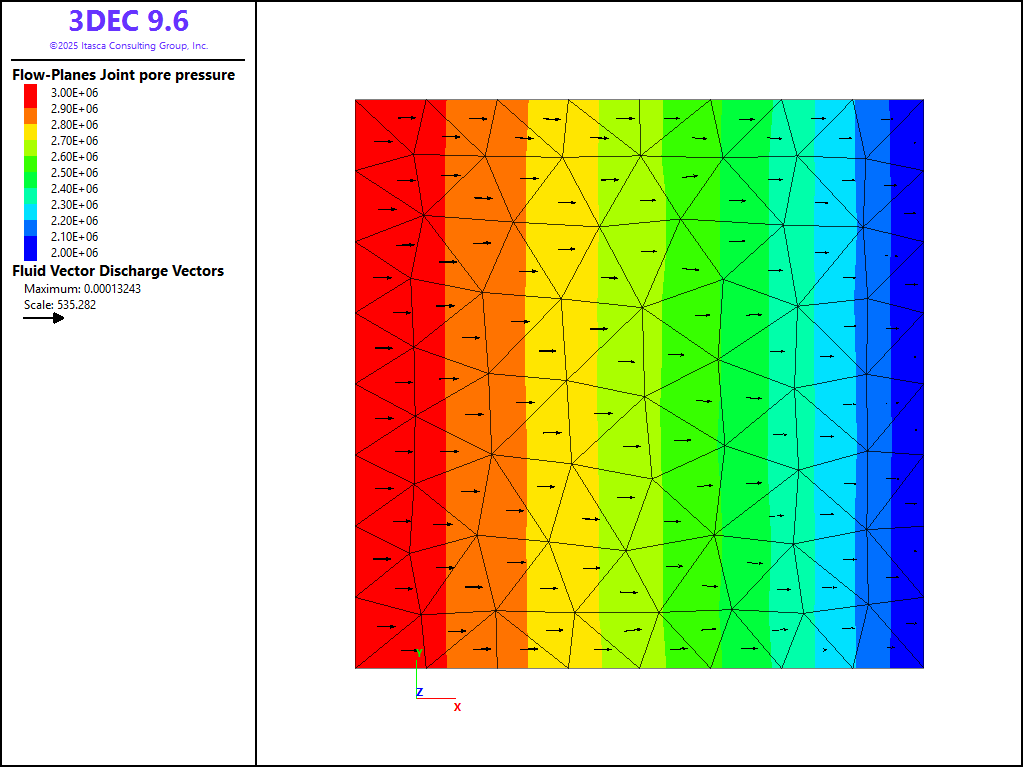Click the red legend swatch beside 3.00E+06
1024x768 pixels.
pyautogui.click(x=31, y=92)
